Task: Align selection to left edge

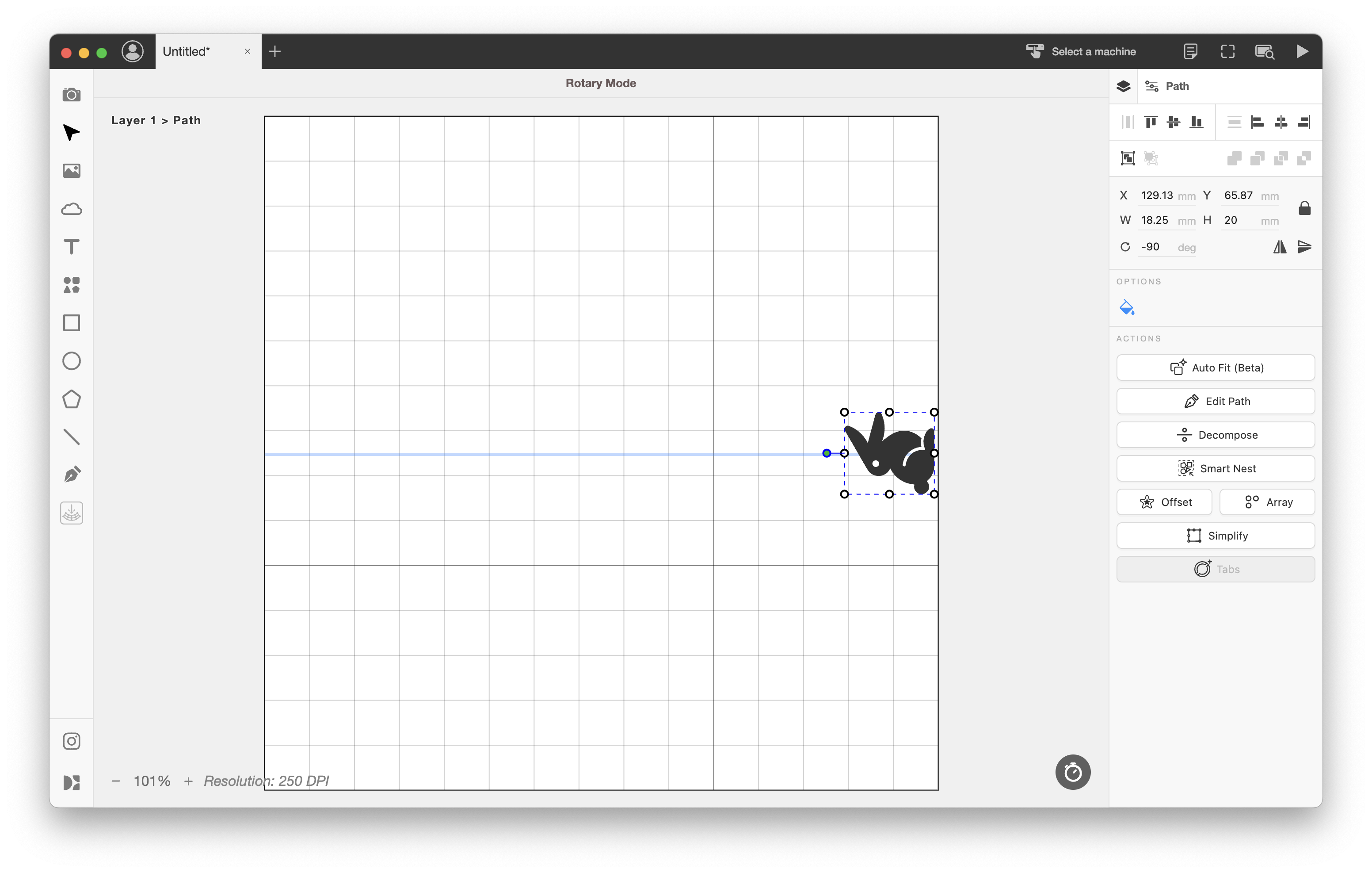Action: (1257, 122)
